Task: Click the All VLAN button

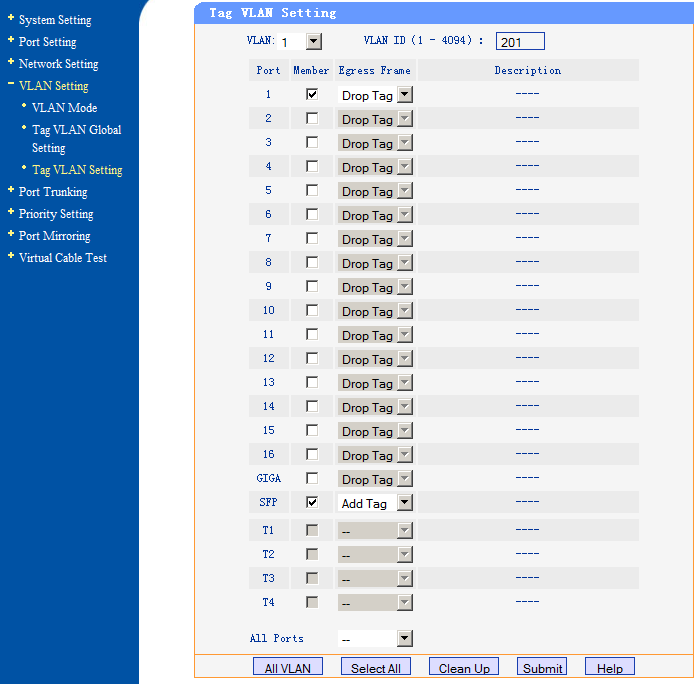Action: tap(288, 667)
